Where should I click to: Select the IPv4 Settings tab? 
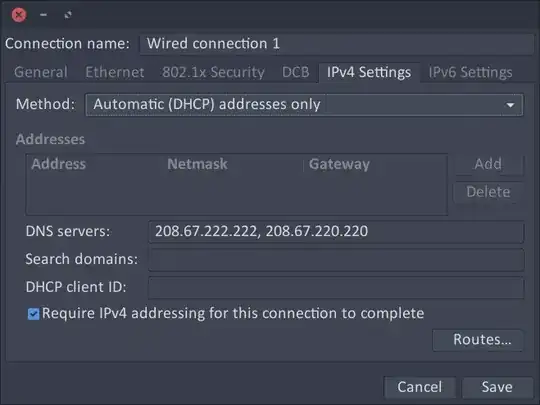(x=369, y=72)
